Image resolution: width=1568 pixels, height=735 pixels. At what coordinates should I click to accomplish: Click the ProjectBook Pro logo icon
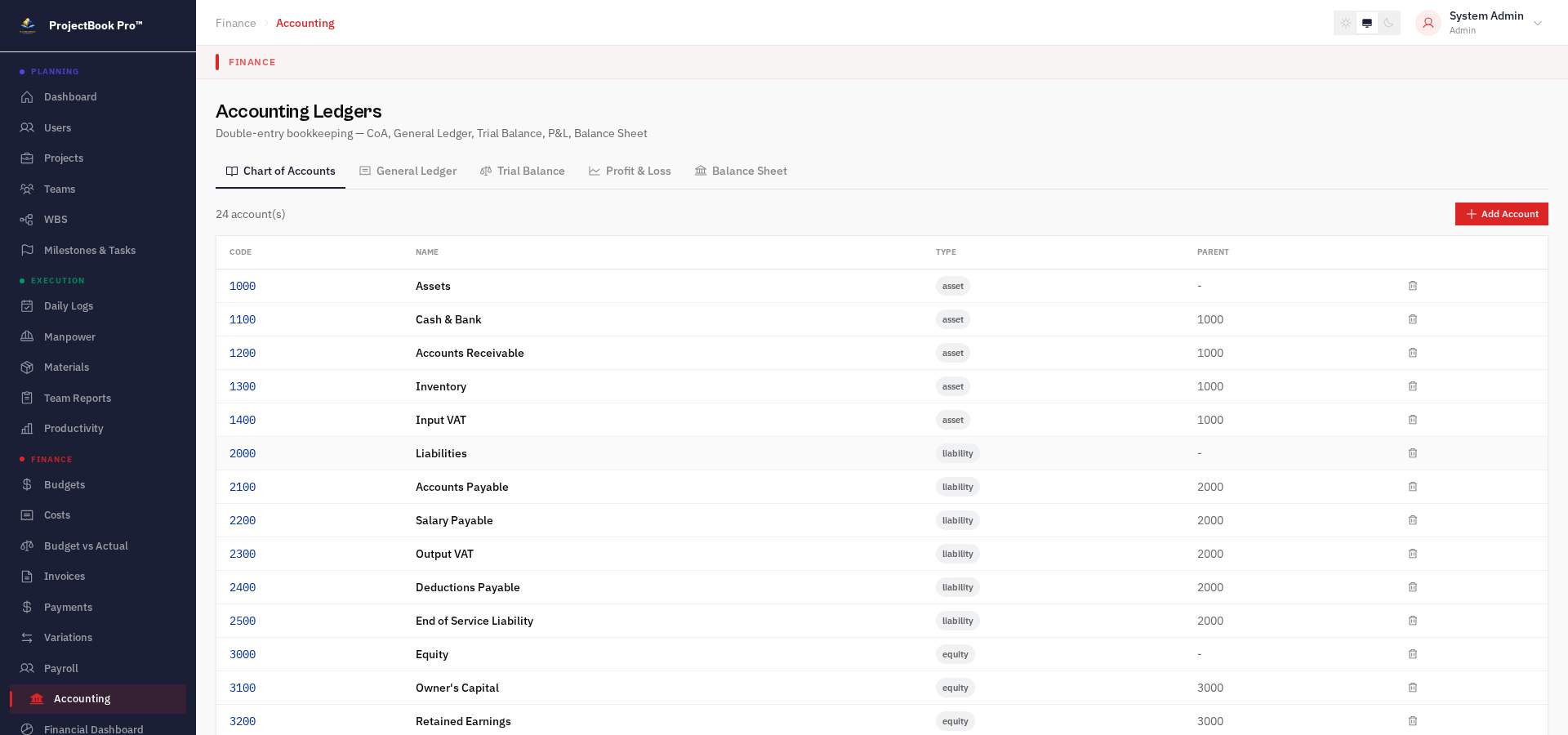[x=28, y=25]
